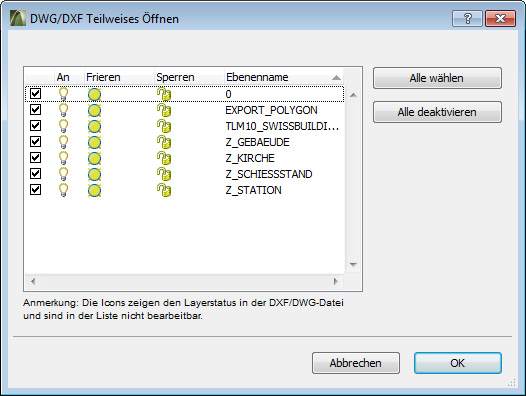Click the lock icon for TLM10_SWISSBUILDI layer
The height and width of the screenshot is (396, 526).
point(164,126)
